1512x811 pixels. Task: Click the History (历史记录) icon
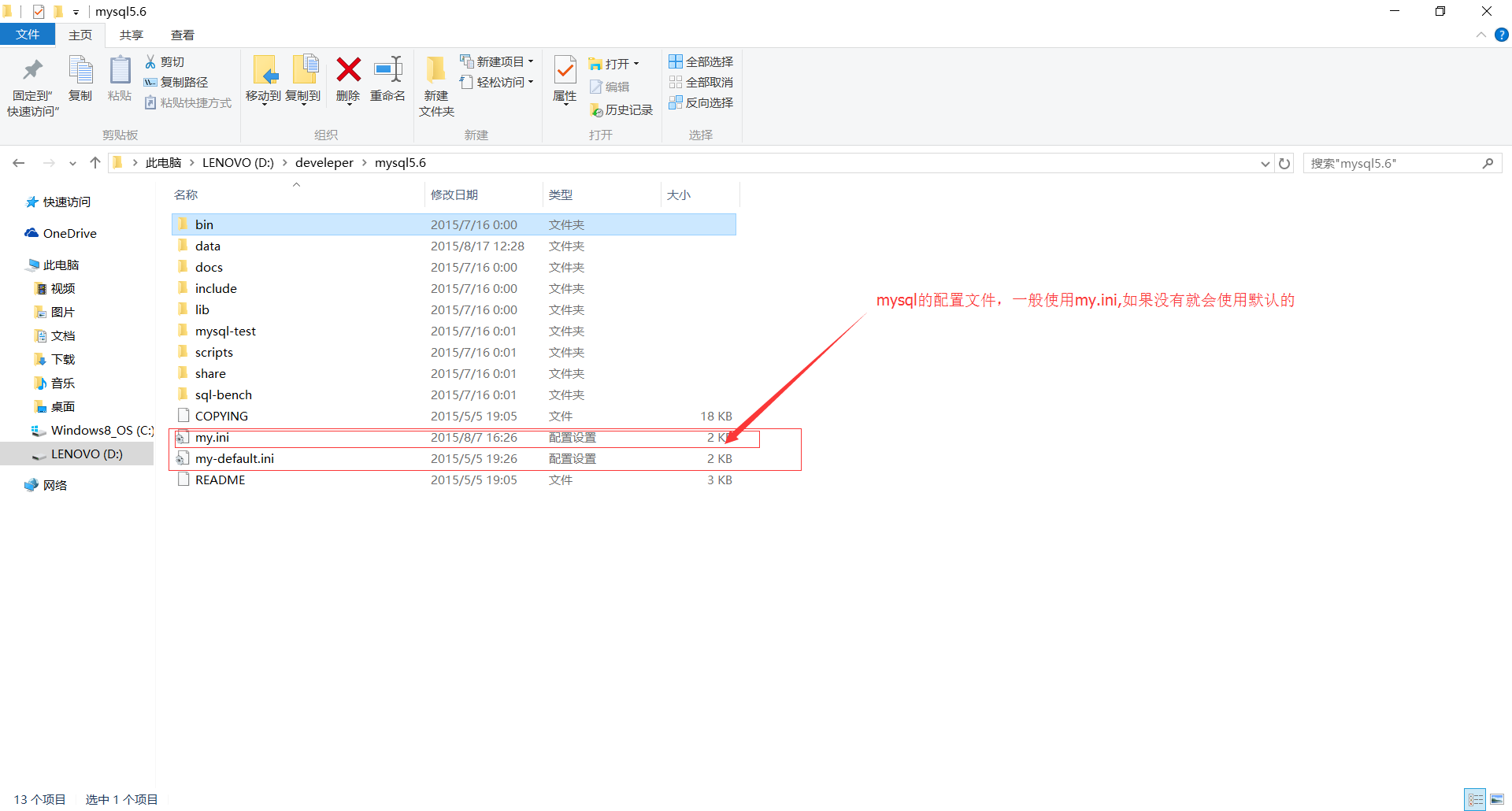tap(596, 110)
